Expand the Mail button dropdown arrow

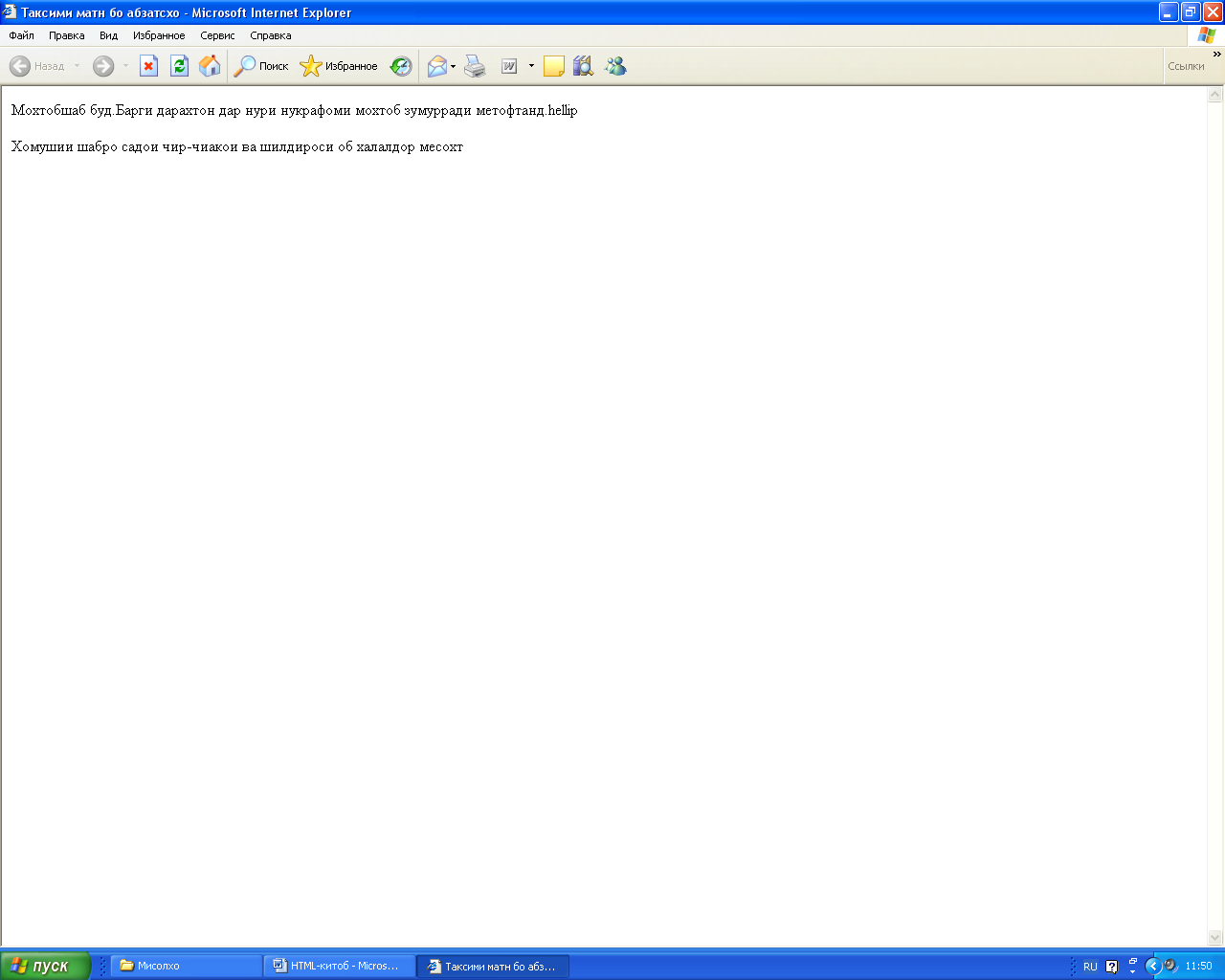point(453,66)
